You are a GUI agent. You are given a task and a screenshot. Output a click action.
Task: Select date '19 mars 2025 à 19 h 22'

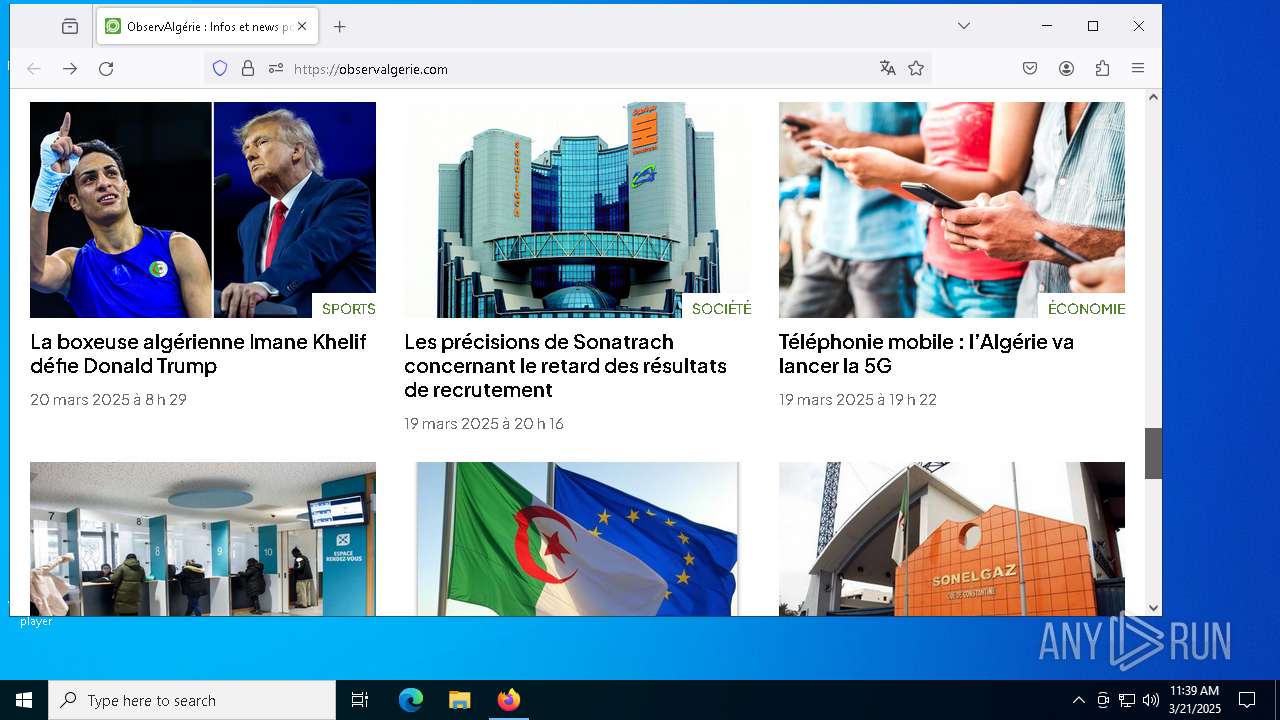click(858, 400)
